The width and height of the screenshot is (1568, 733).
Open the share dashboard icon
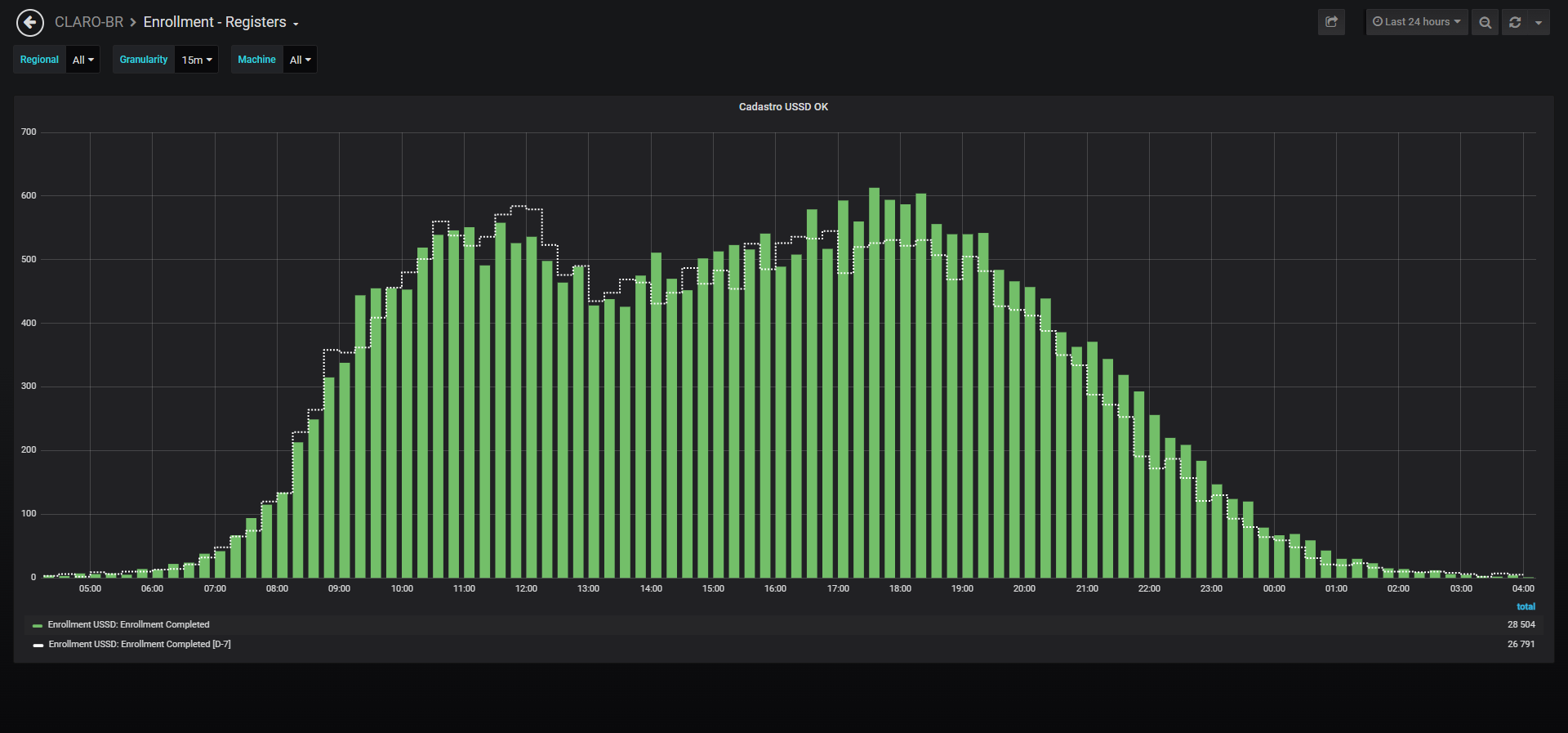coord(1331,22)
